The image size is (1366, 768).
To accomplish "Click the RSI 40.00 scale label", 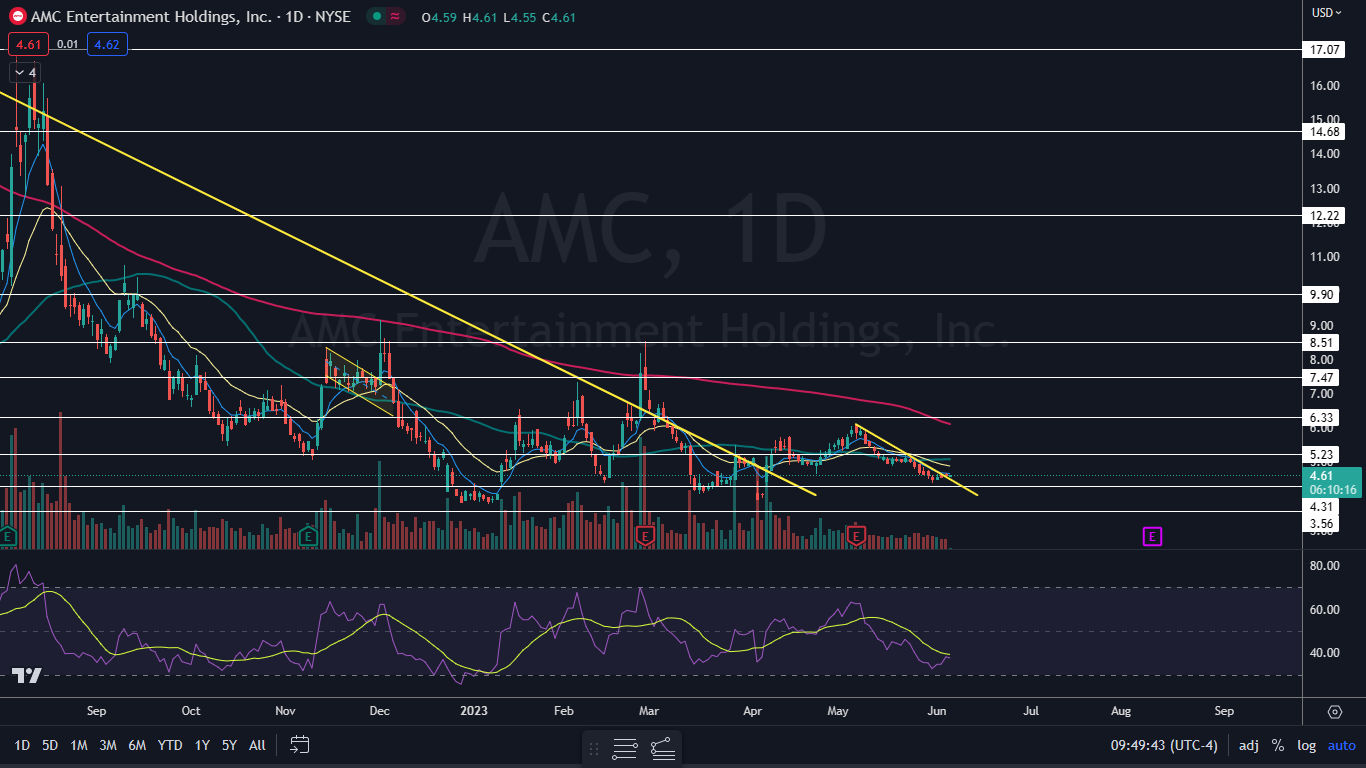I will pyautogui.click(x=1325, y=653).
